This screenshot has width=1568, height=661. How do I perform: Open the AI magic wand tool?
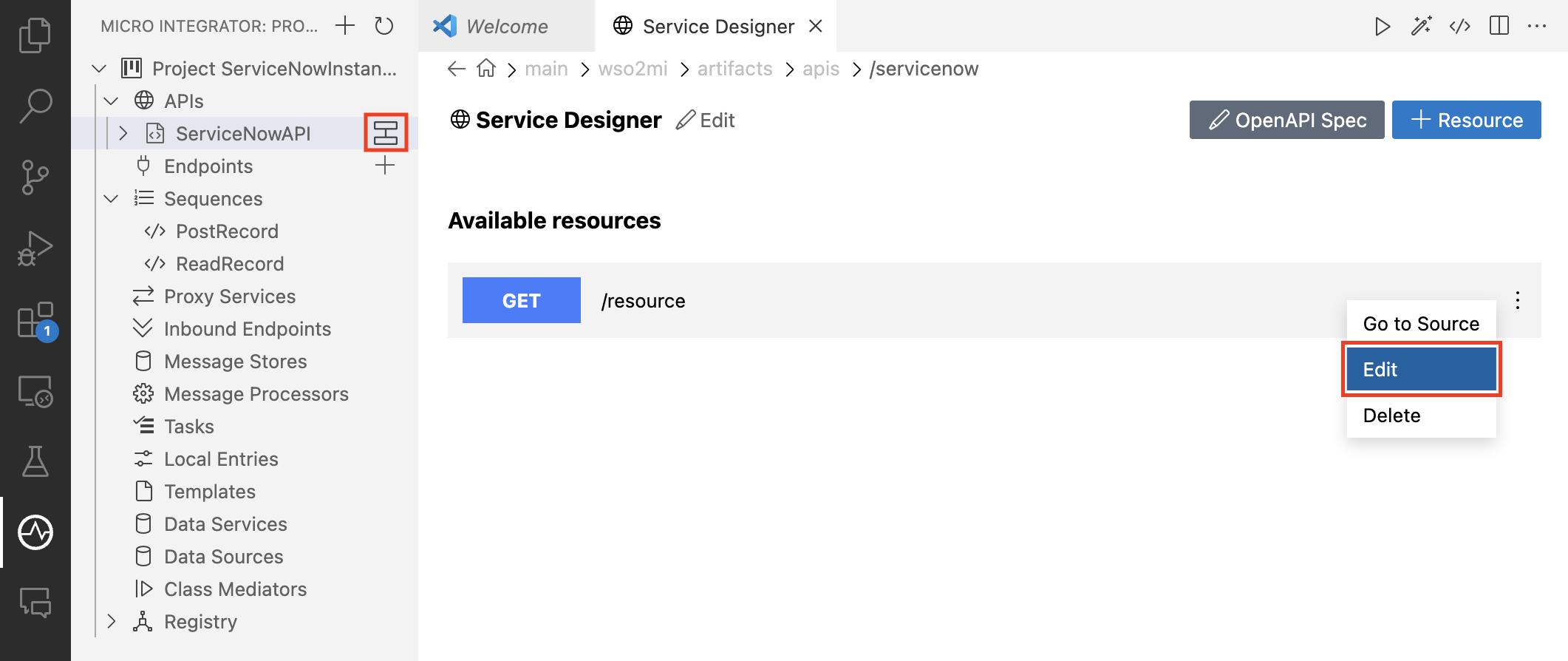point(1421,27)
